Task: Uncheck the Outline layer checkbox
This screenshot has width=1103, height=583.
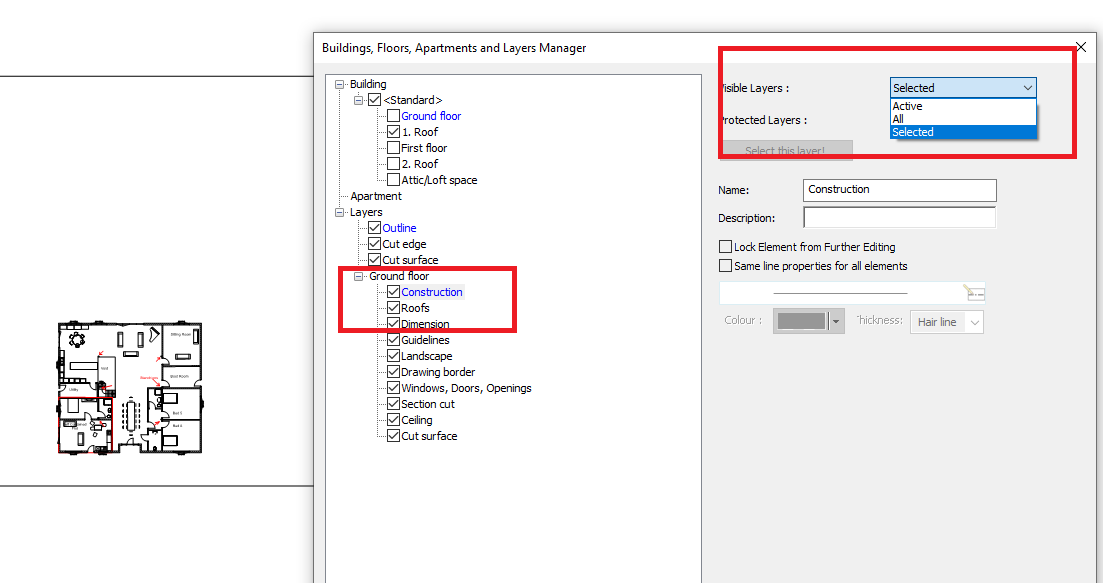Action: point(375,228)
